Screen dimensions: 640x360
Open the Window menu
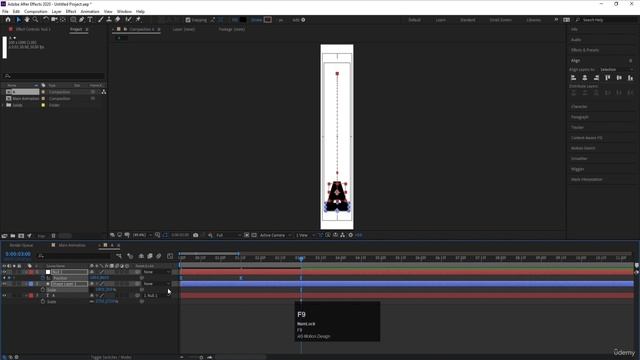pyautogui.click(x=124, y=11)
